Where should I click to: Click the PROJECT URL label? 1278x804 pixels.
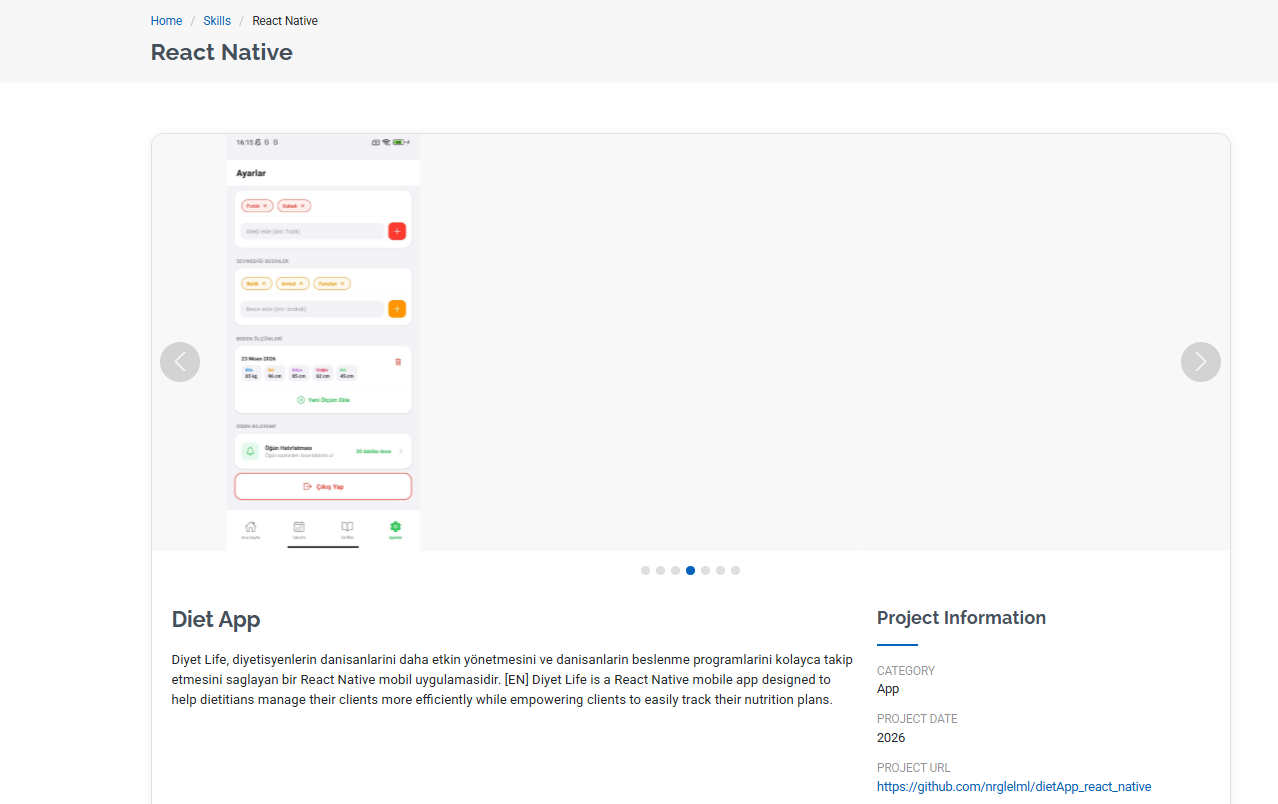pyautogui.click(x=915, y=768)
